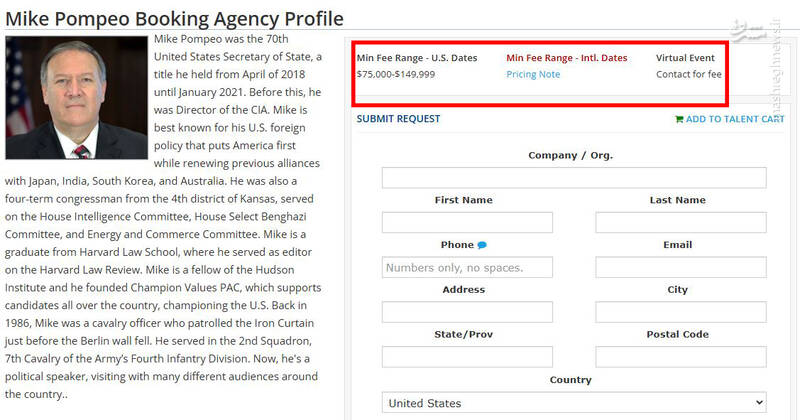Open the Pricing Note link
800x420 pixels.
click(x=533, y=74)
